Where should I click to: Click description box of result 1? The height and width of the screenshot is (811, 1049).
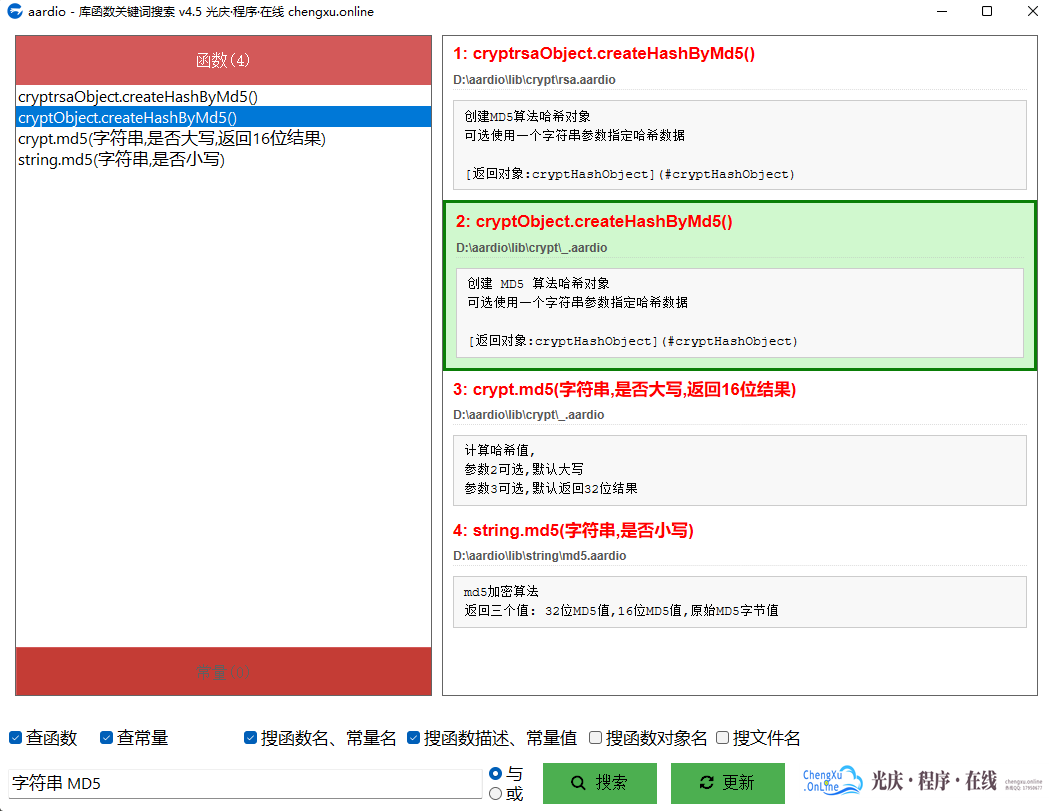[x=740, y=145]
